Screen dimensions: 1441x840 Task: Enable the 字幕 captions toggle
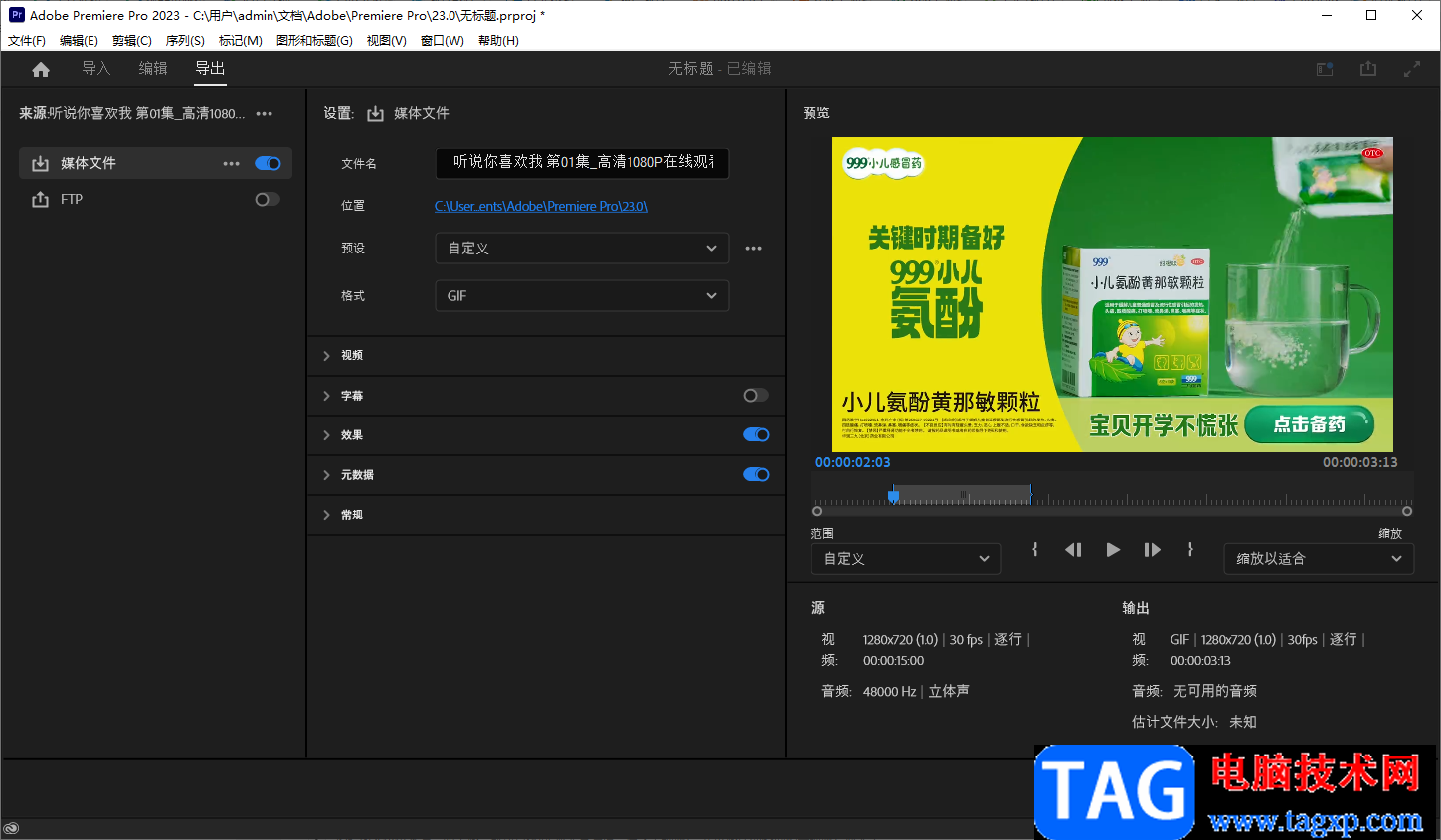[756, 395]
